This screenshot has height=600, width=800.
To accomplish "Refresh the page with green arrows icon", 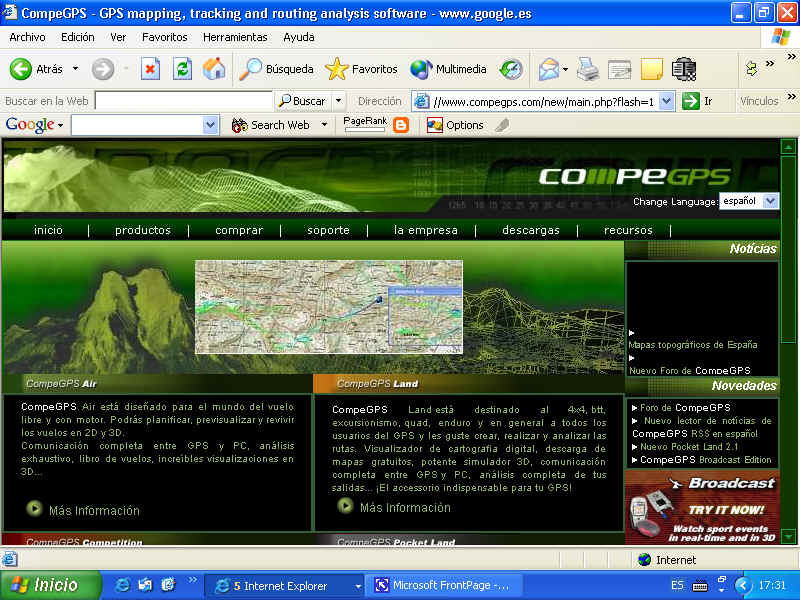I will (182, 69).
